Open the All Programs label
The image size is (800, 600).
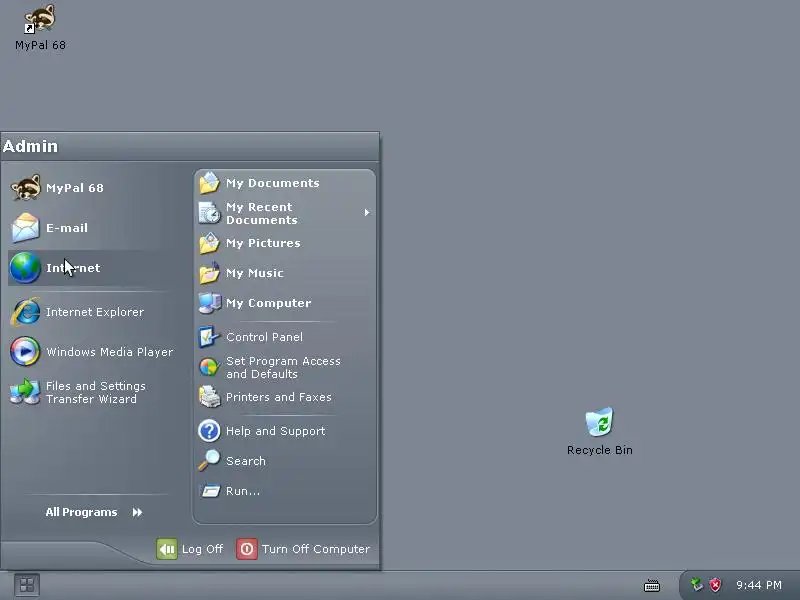82,512
